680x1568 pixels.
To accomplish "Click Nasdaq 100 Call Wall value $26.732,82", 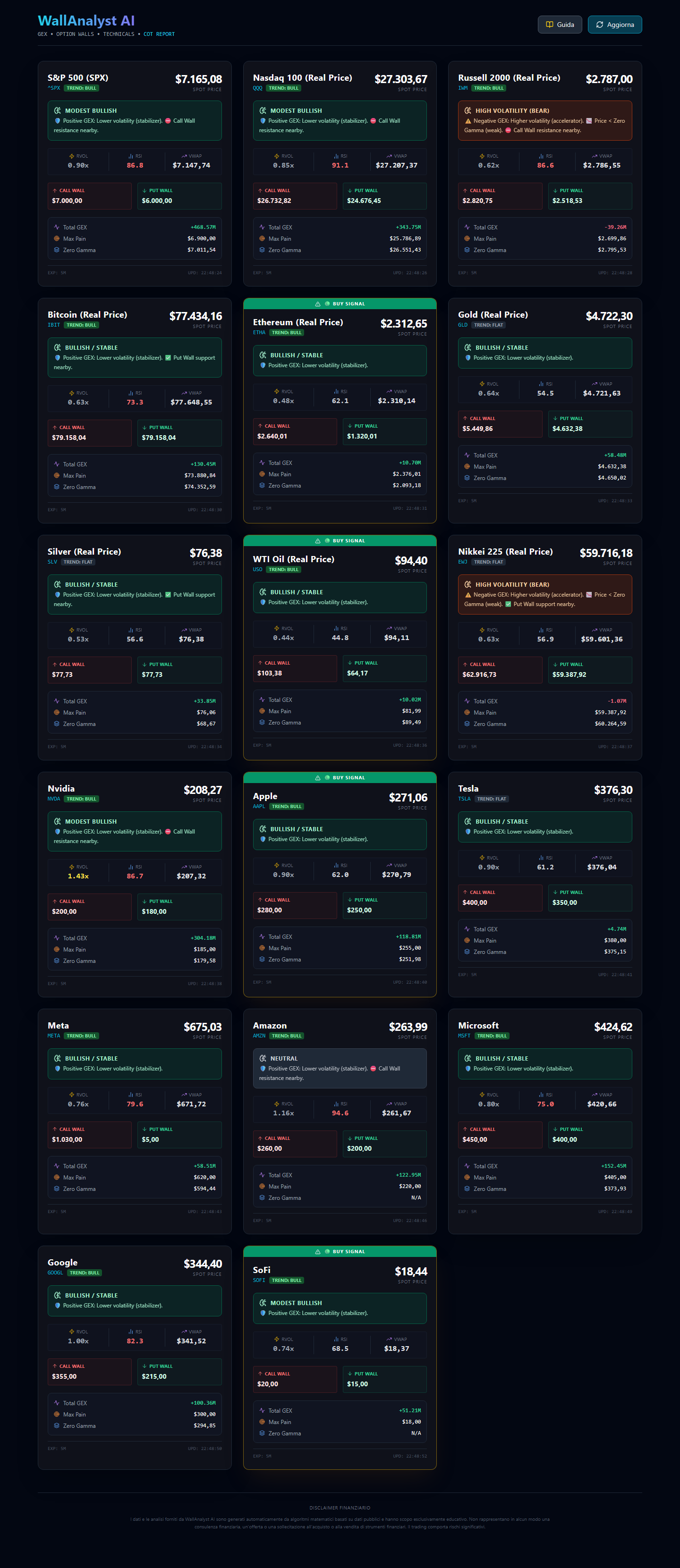I will click(x=274, y=201).
